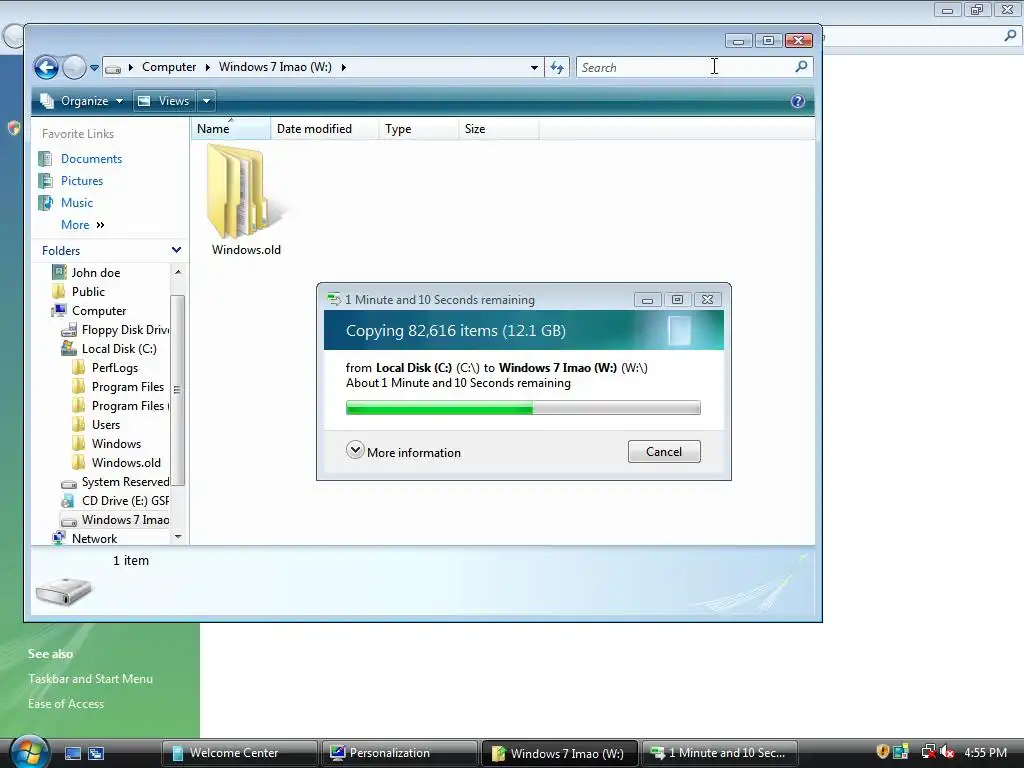Select Windows folder in tree
The image size is (1024, 768).
[116, 443]
